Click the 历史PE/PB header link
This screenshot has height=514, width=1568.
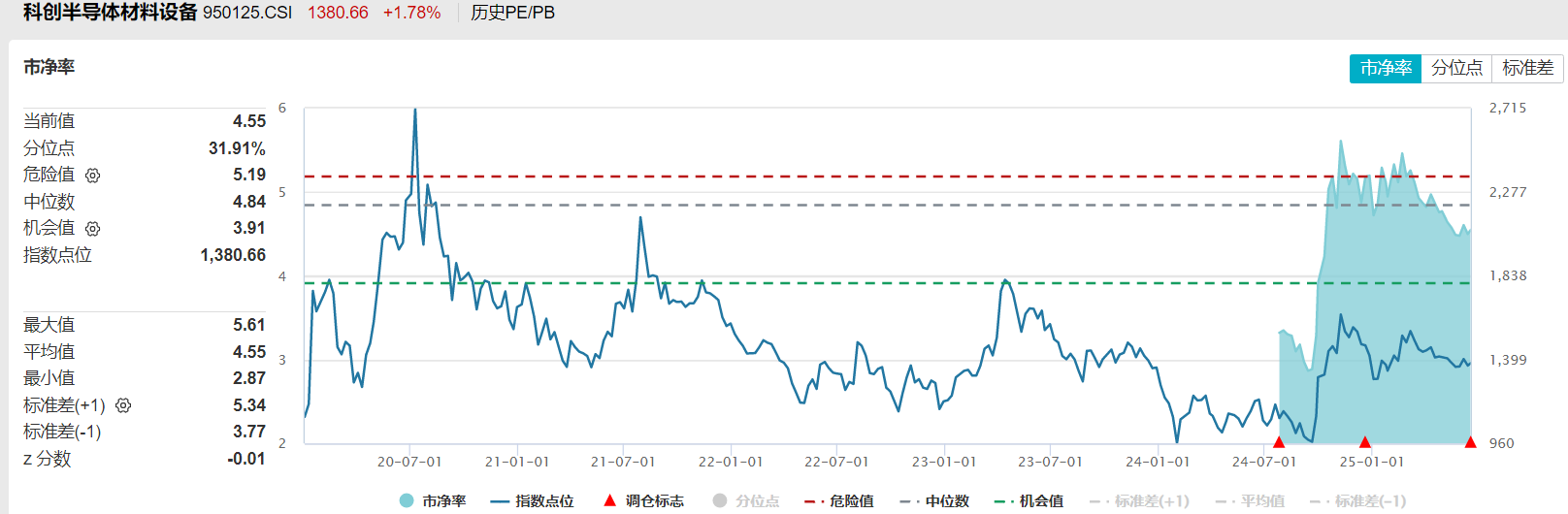[512, 13]
